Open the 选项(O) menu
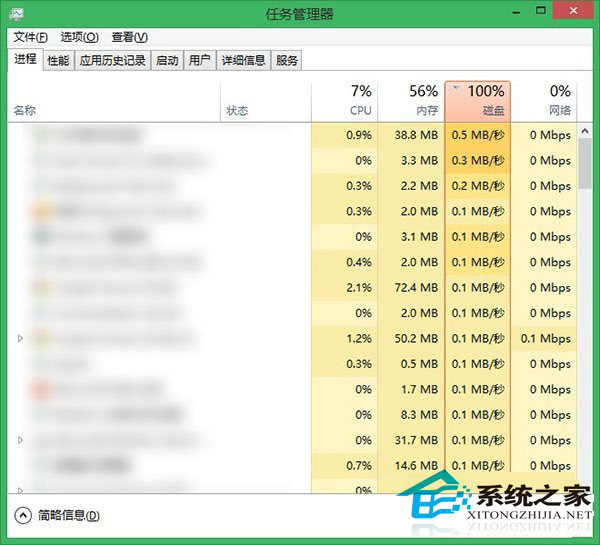600x545 pixels. [x=80, y=37]
